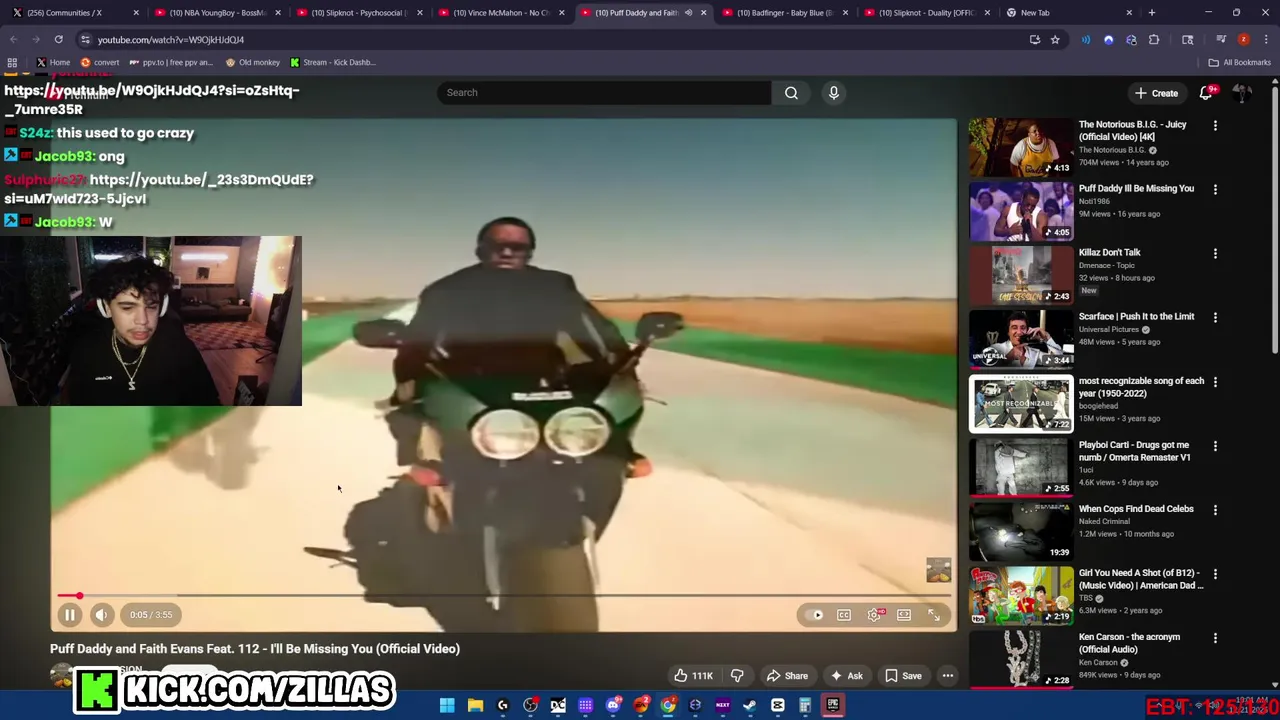Image resolution: width=1280 pixels, height=720 pixels.
Task: Open options for most recognizable song video
Action: [x=1215, y=382]
